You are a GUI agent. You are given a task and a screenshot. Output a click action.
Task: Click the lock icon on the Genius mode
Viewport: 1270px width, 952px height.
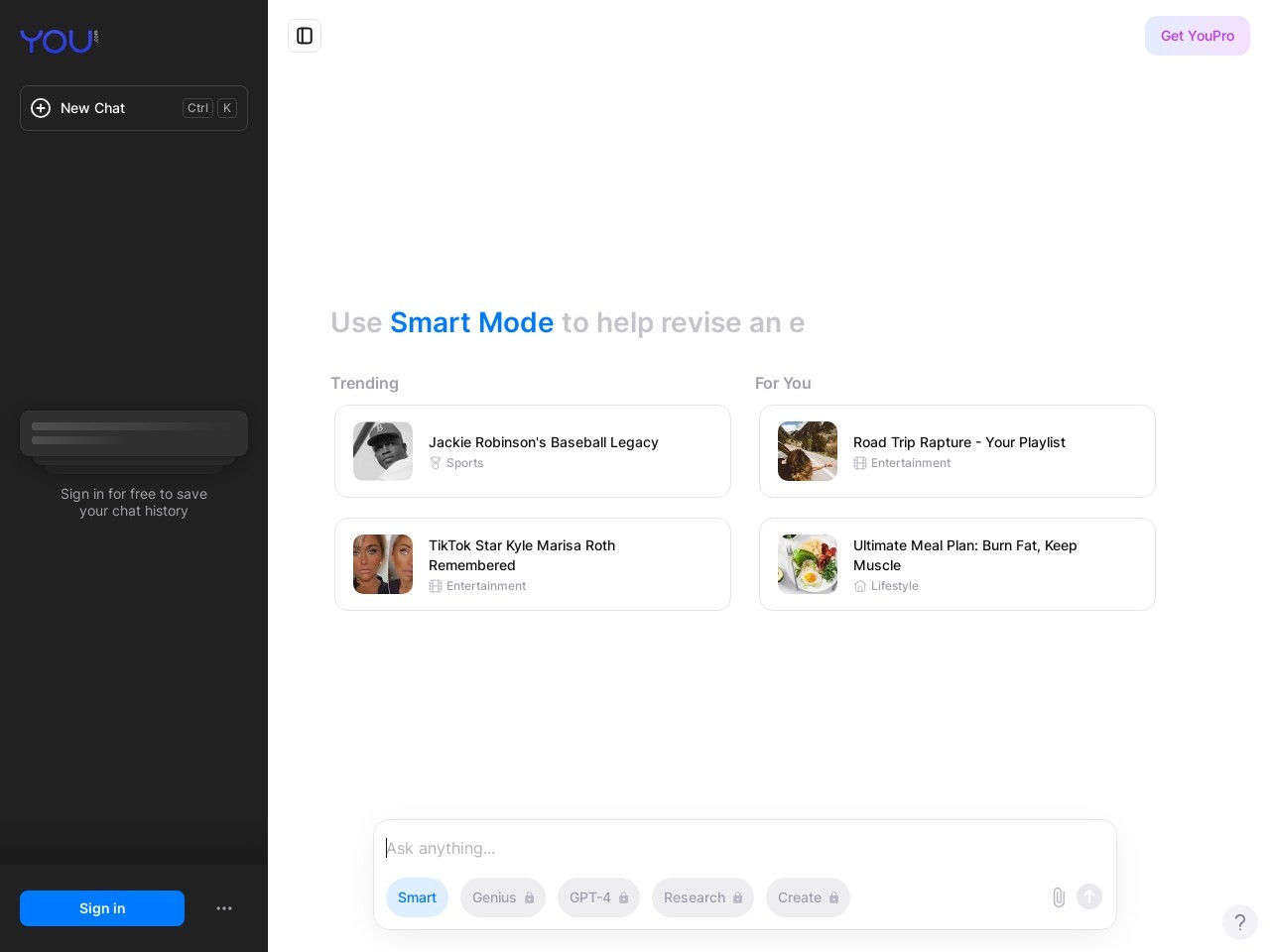click(x=530, y=897)
